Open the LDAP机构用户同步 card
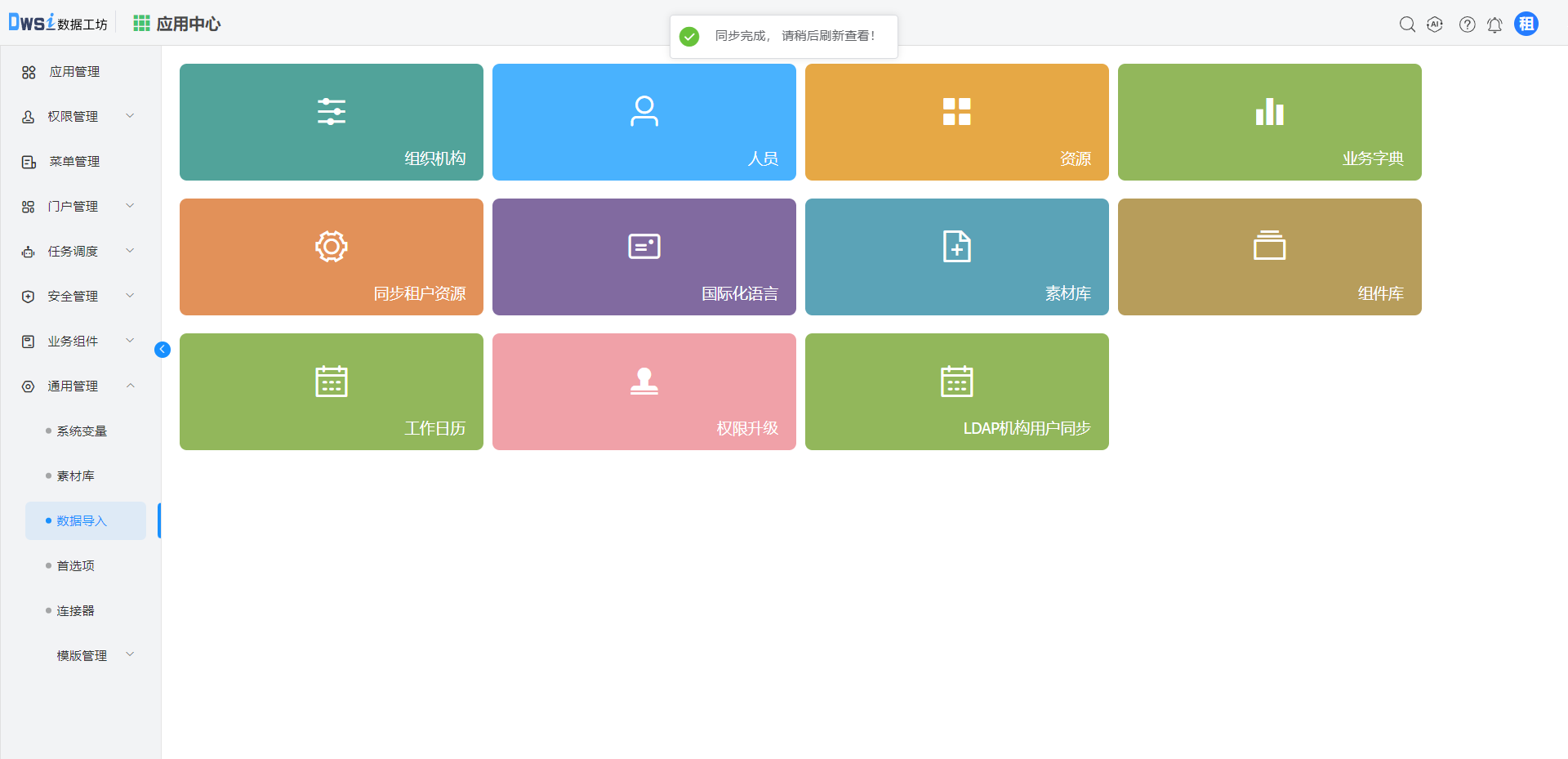 [956, 391]
